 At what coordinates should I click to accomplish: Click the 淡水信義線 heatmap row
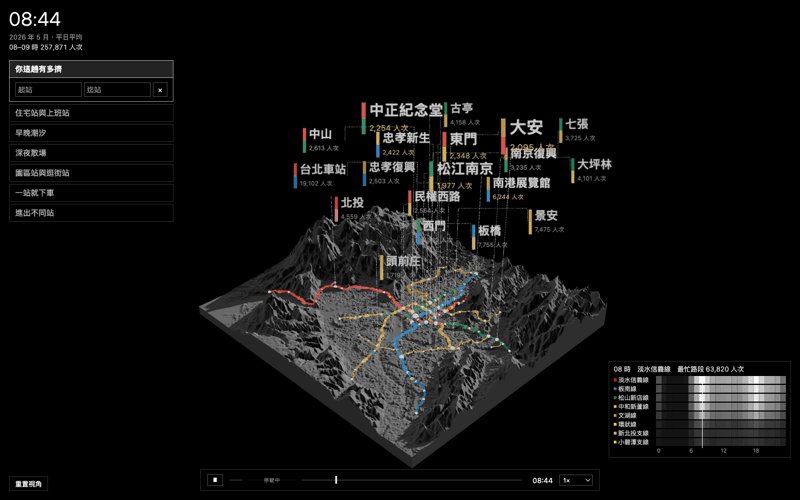pyautogui.click(x=721, y=380)
